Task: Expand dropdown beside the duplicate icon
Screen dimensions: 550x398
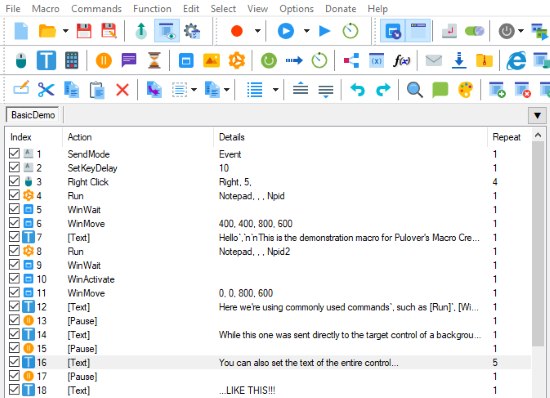Action: [x=227, y=90]
